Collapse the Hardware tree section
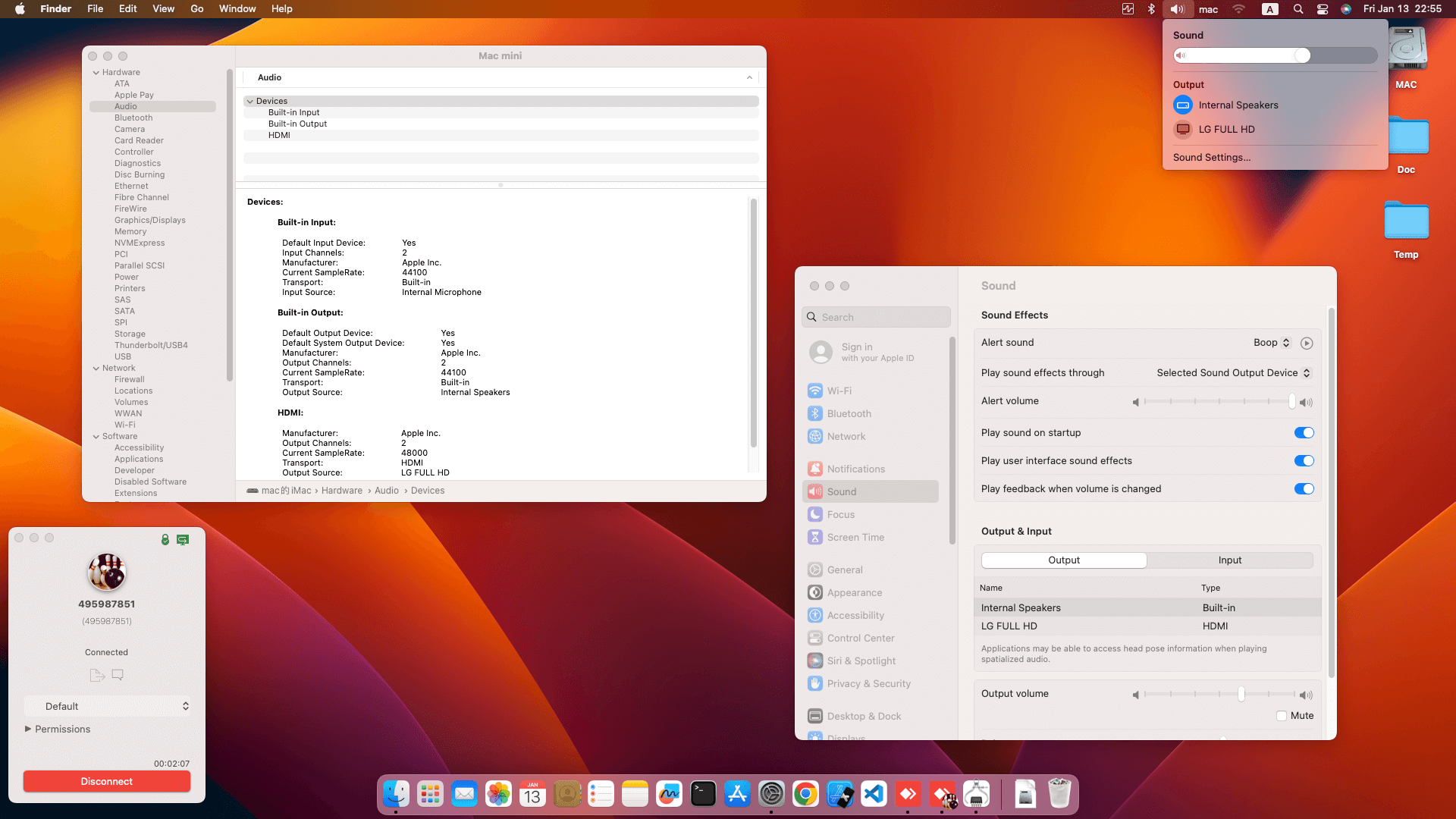The image size is (1456, 819). (x=96, y=73)
